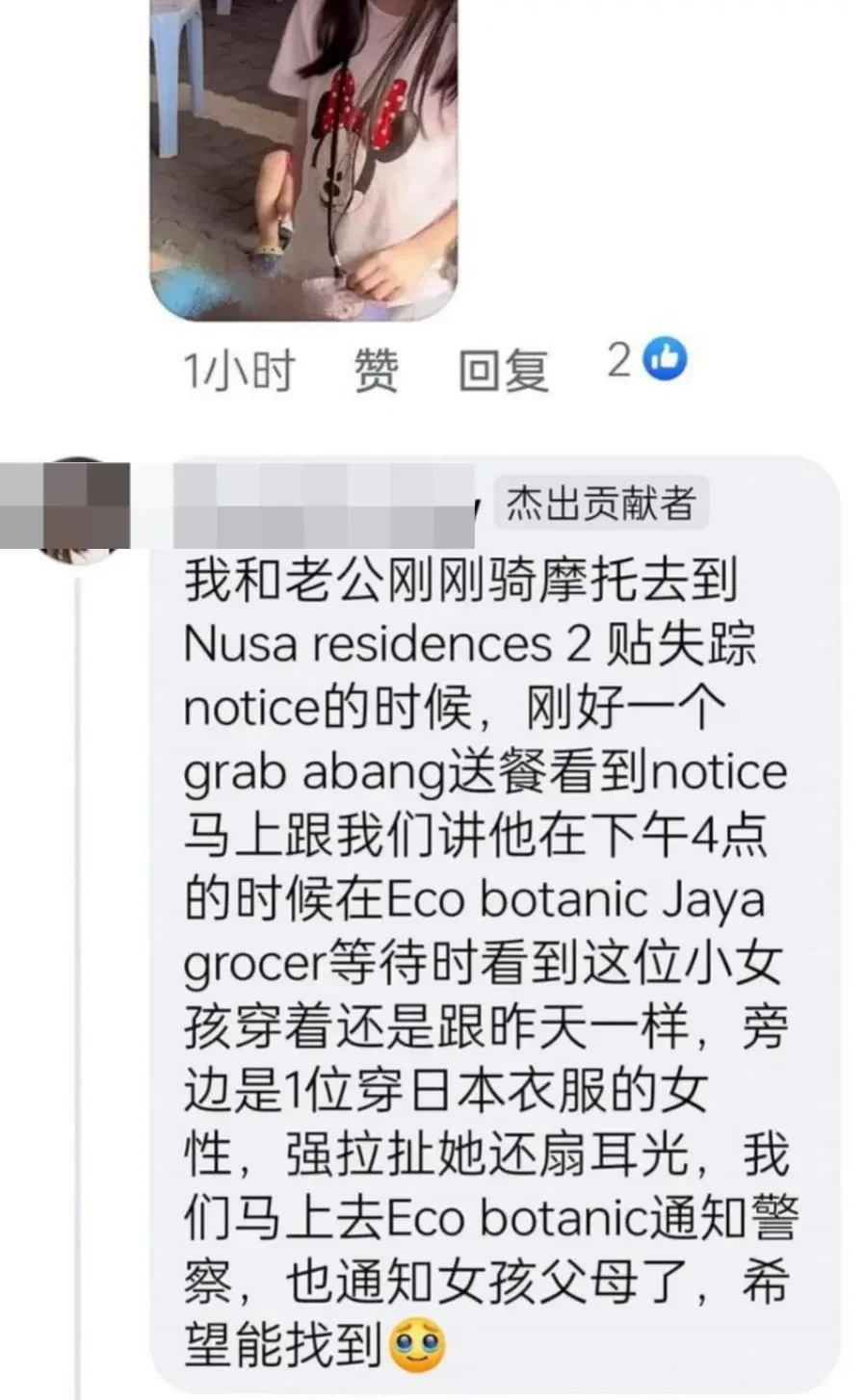
Task: Click the first line 我和老公刚刚骑摩托去到
Action: 460,581
